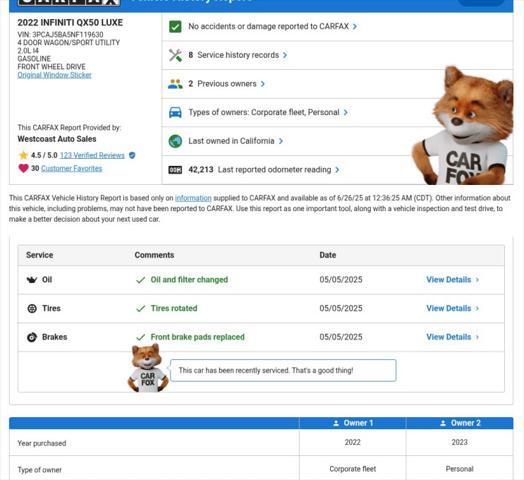This screenshot has width=524, height=480.
Task: Open the Original Window Sticker link
Action: click(54, 75)
